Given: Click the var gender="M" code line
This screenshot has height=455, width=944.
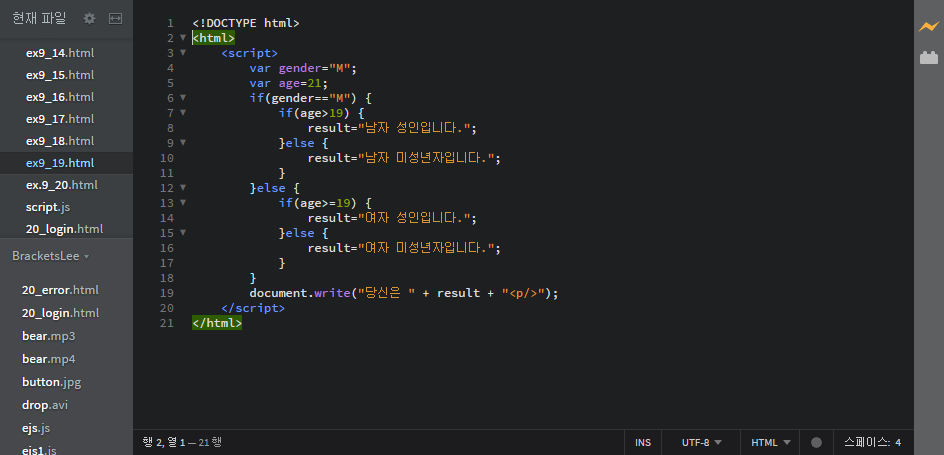Looking at the screenshot, I should point(303,68).
